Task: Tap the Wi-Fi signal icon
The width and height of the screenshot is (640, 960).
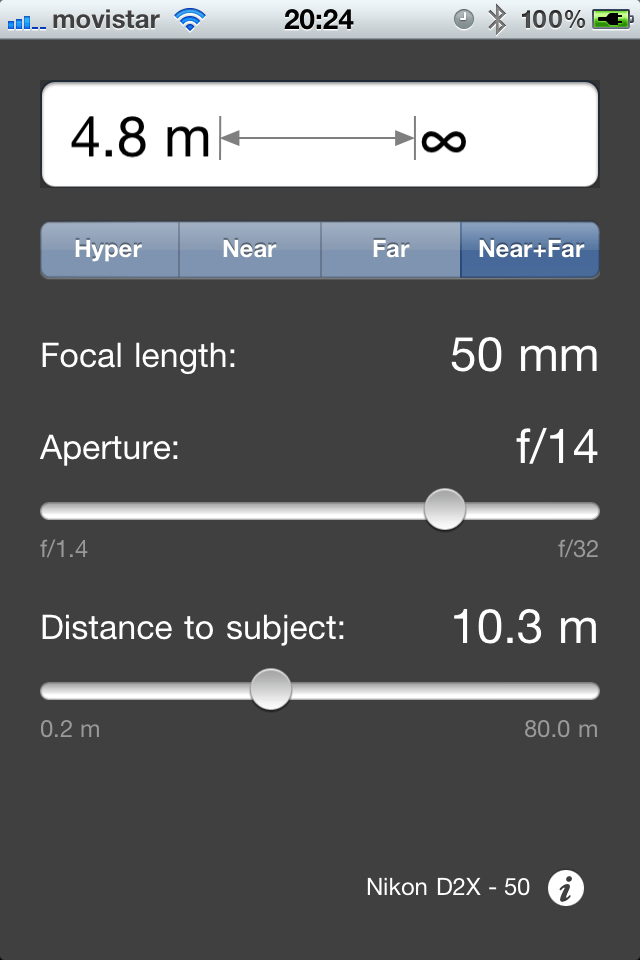Action: click(x=189, y=20)
